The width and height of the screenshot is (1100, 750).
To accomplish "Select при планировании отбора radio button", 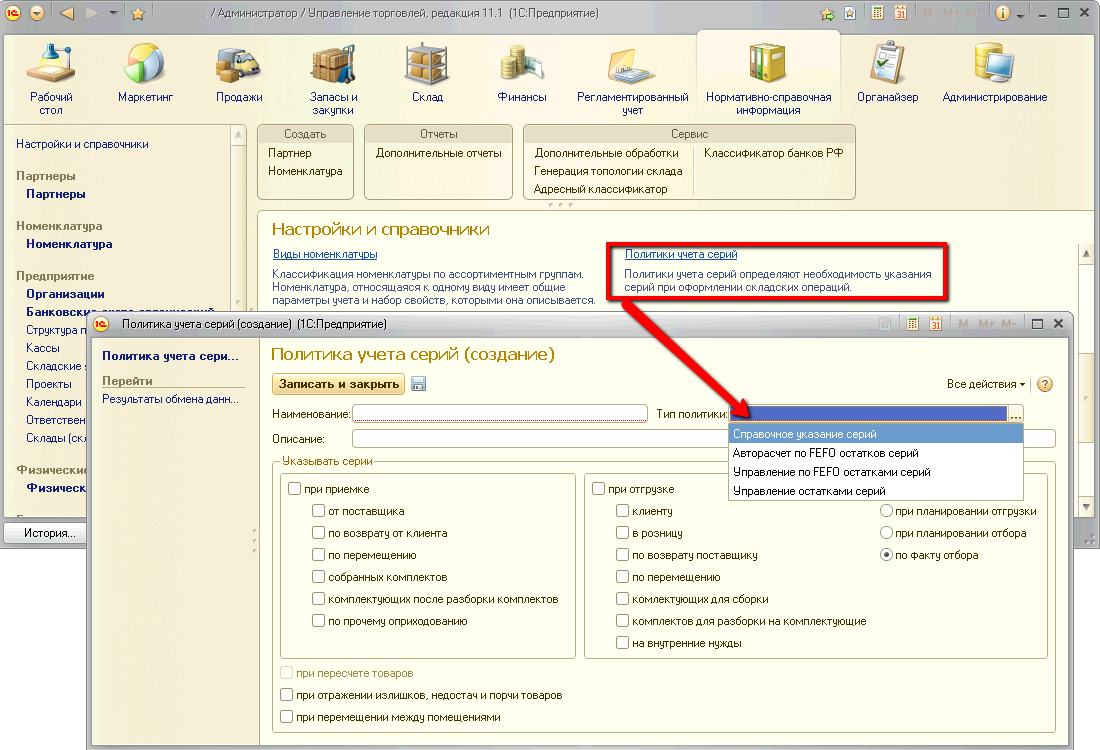I will pyautogui.click(x=886, y=533).
